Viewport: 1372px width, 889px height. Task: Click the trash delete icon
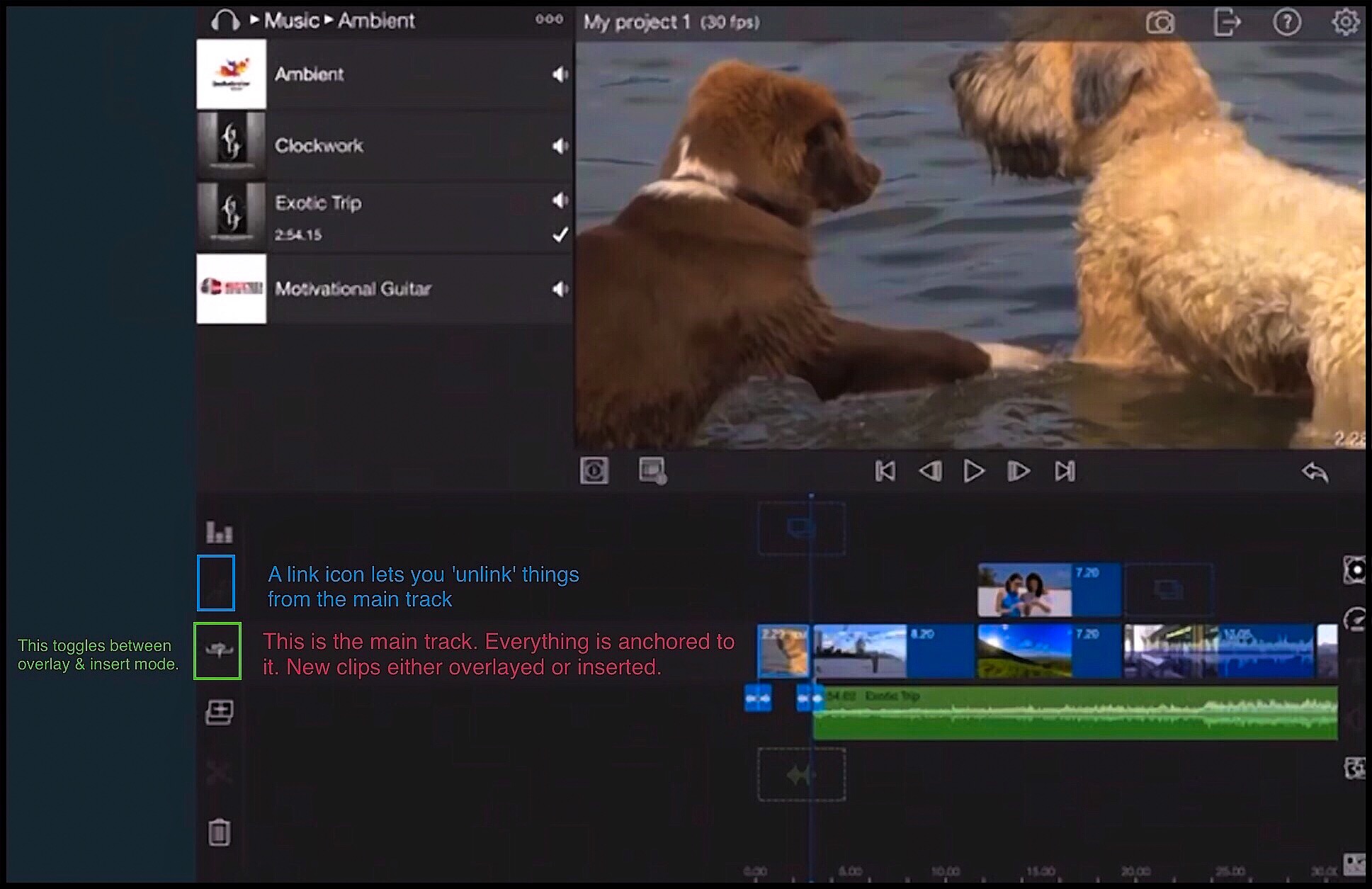coord(219,832)
